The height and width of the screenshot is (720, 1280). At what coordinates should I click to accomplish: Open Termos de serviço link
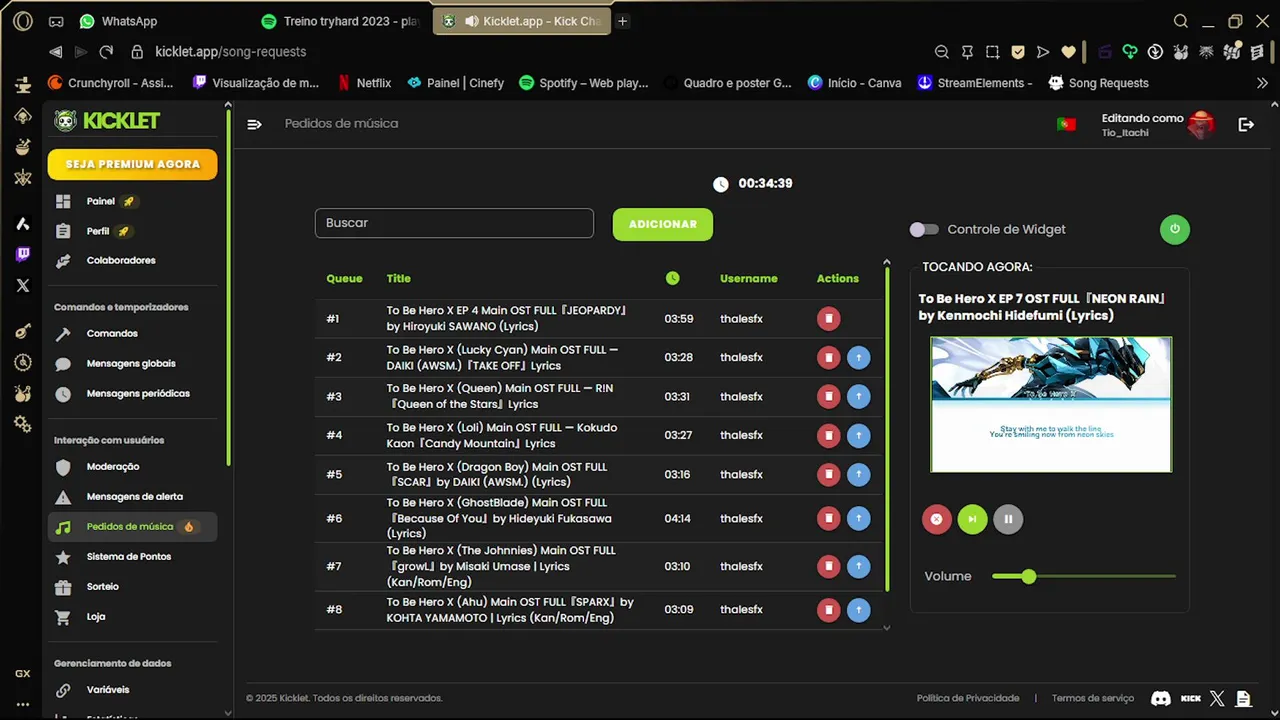(x=1093, y=698)
